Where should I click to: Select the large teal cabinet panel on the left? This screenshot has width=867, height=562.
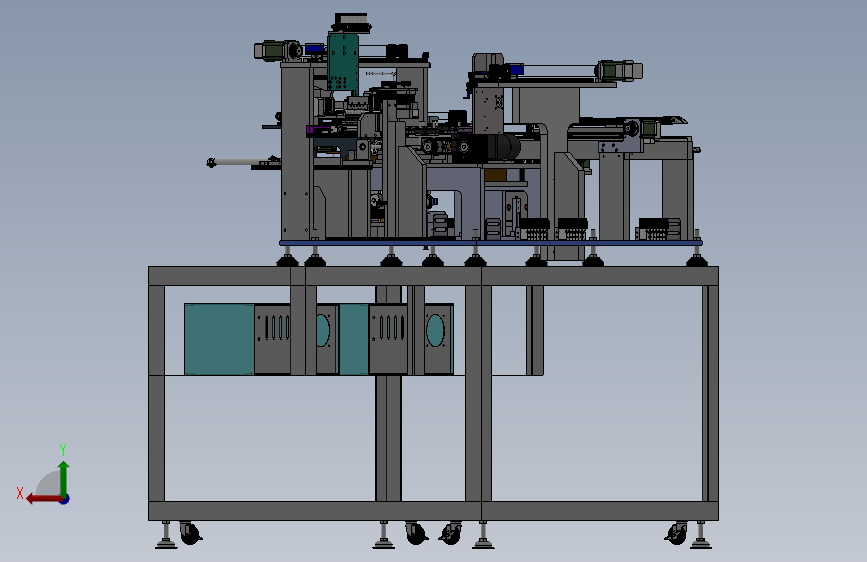pyautogui.click(x=219, y=339)
